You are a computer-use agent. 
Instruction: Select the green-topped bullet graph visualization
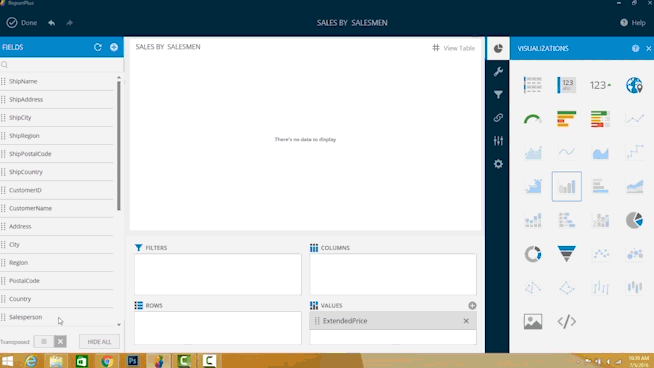point(601,119)
